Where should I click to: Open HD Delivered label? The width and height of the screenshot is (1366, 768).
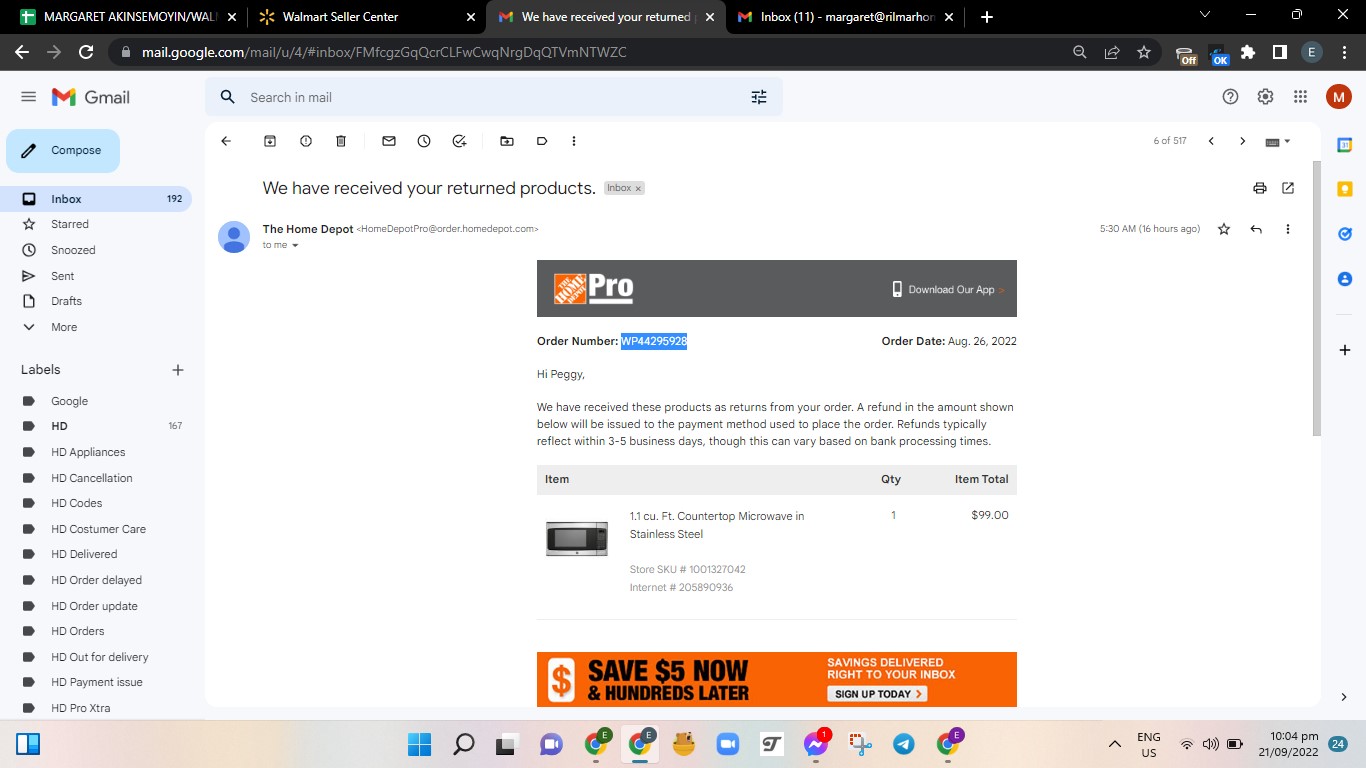(96, 554)
